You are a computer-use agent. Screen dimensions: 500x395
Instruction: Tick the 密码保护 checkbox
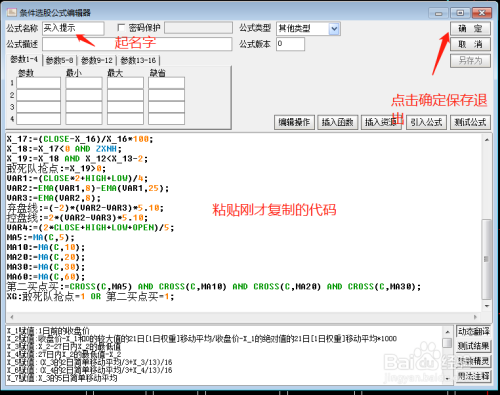click(x=121, y=28)
